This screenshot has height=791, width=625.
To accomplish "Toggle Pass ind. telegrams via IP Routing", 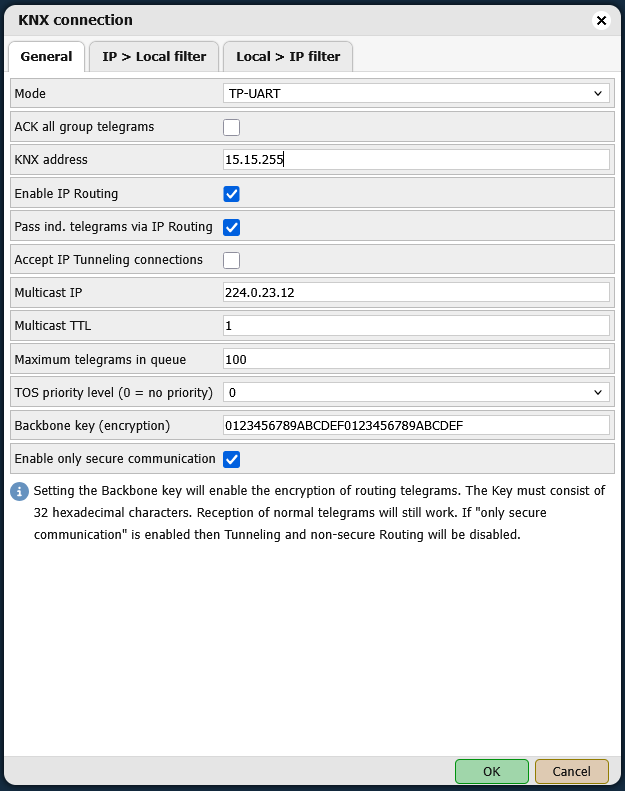I will (x=231, y=227).
